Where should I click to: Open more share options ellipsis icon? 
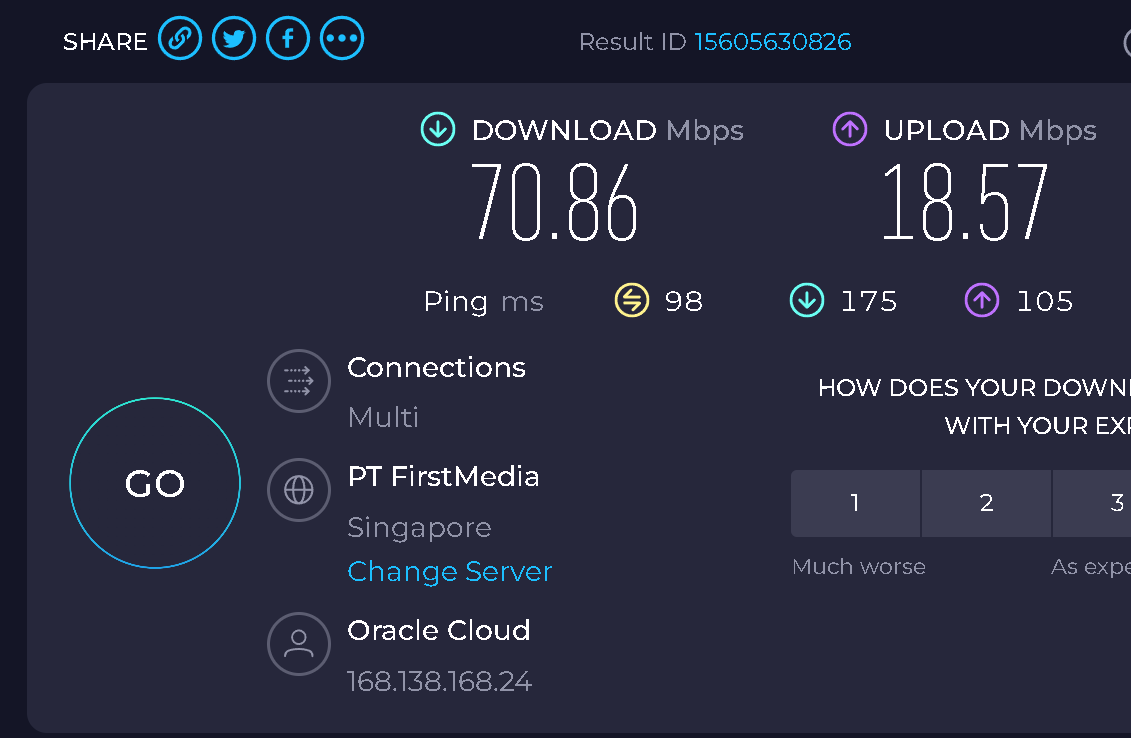click(x=342, y=38)
